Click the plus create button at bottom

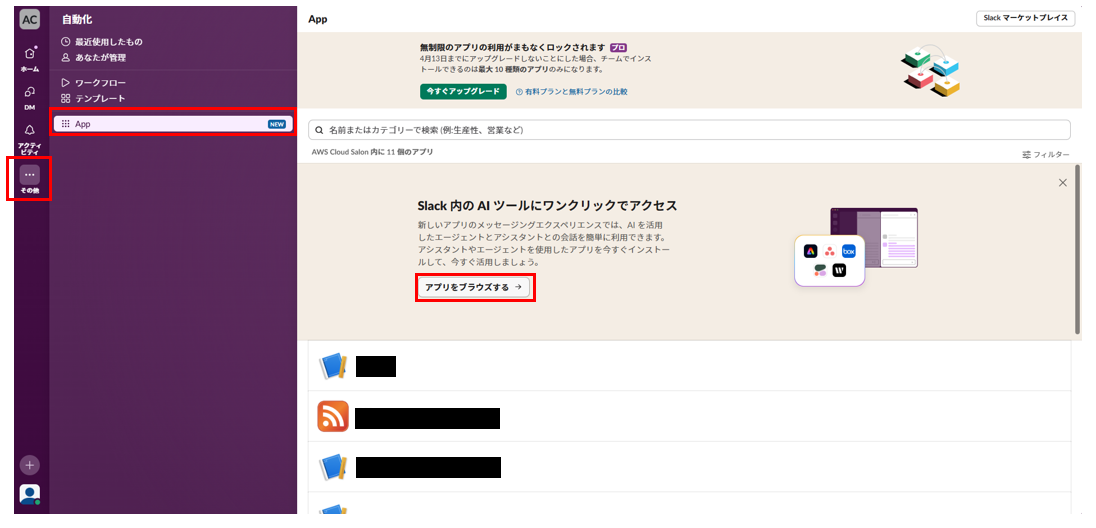pos(29,464)
